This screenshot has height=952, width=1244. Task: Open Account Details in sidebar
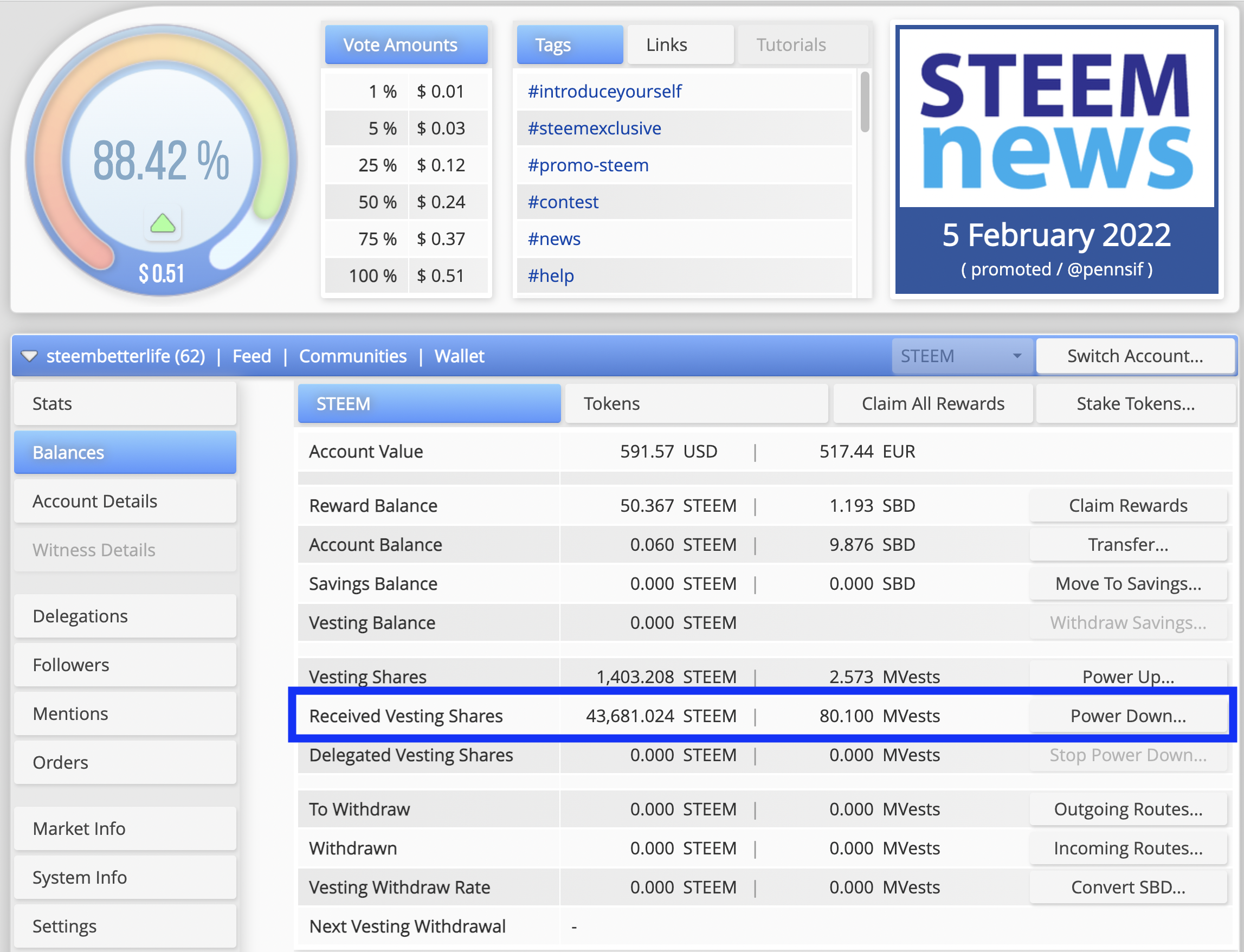(125, 501)
